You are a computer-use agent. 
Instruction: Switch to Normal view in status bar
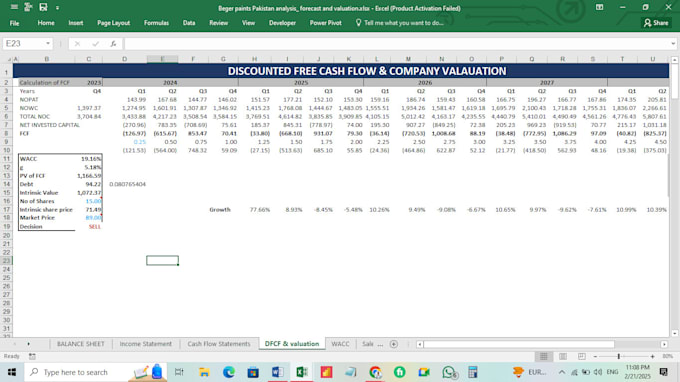(x=543, y=356)
